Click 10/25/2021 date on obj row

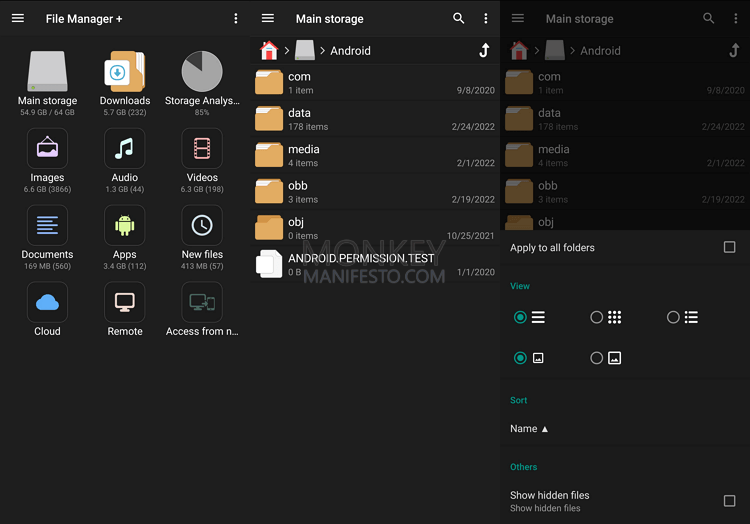pos(470,236)
